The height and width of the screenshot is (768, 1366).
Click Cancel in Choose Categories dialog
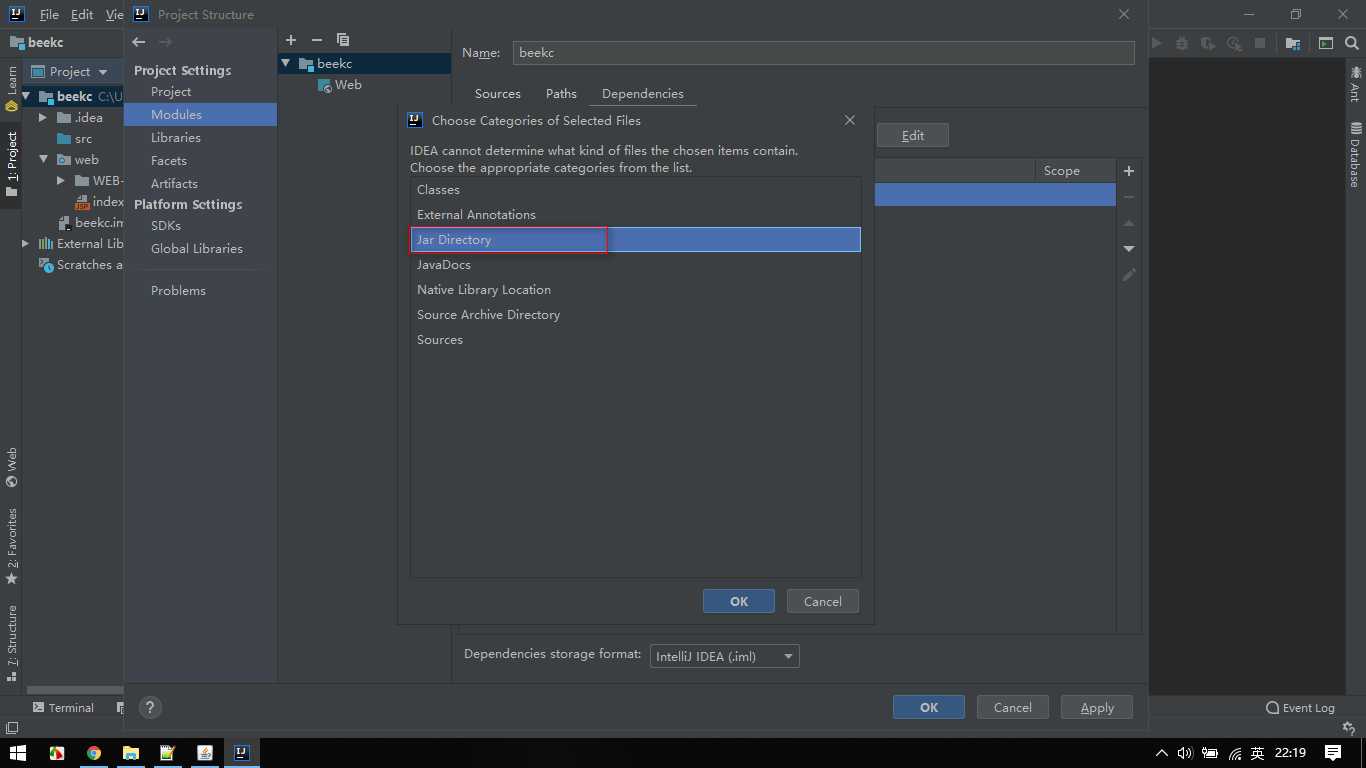point(823,601)
